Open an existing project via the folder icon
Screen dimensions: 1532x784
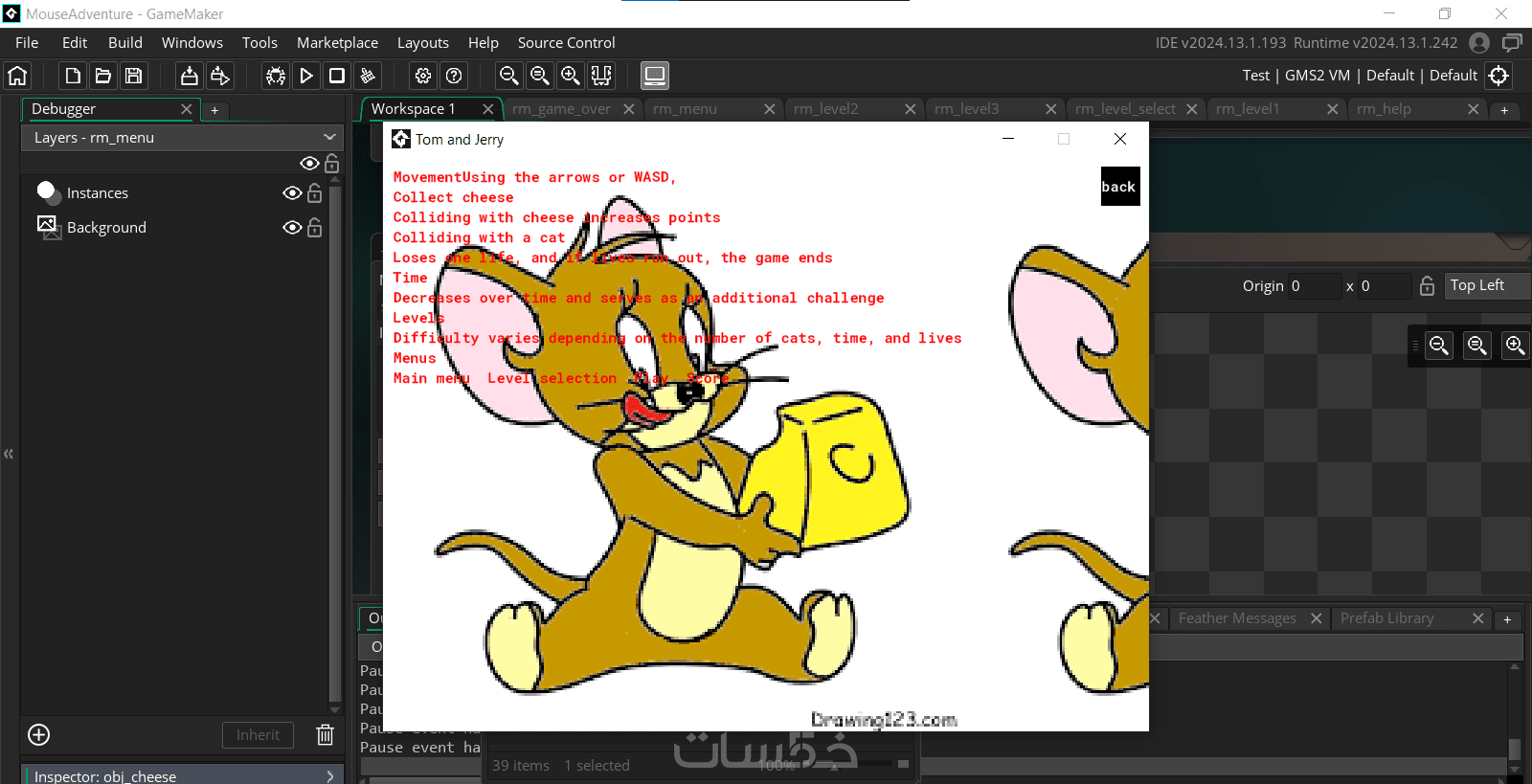click(103, 76)
